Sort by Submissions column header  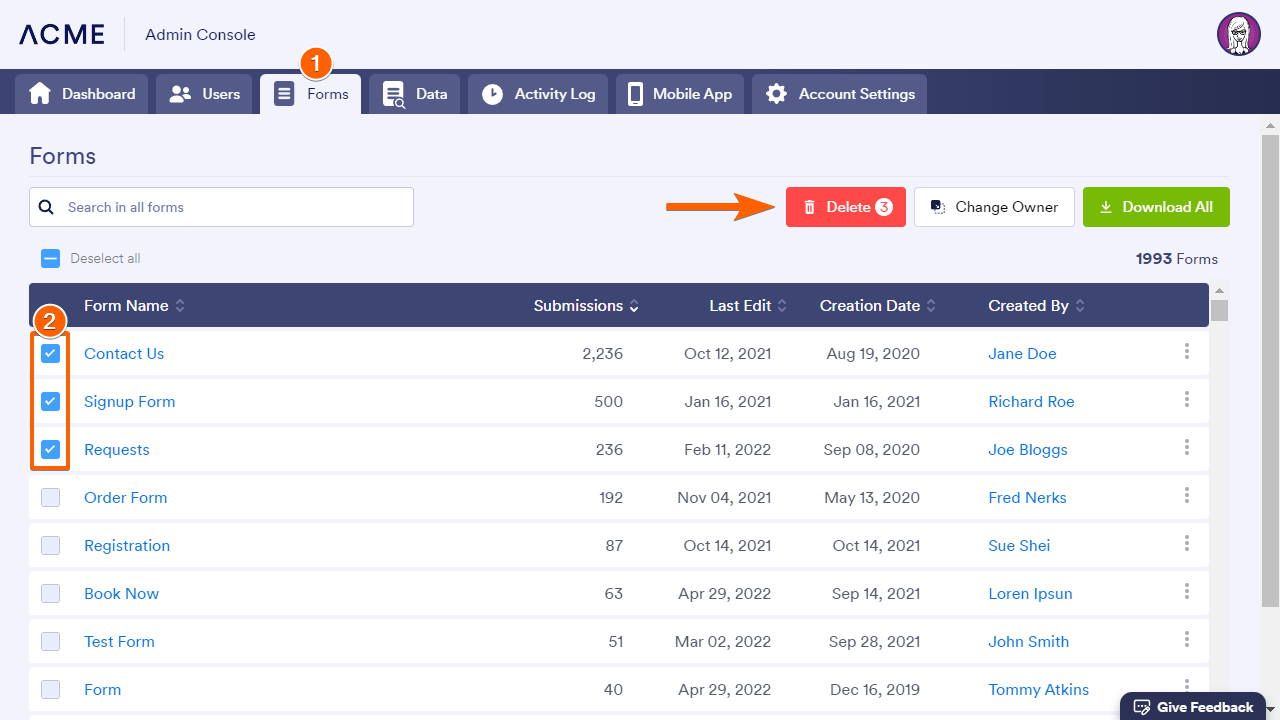tap(586, 306)
